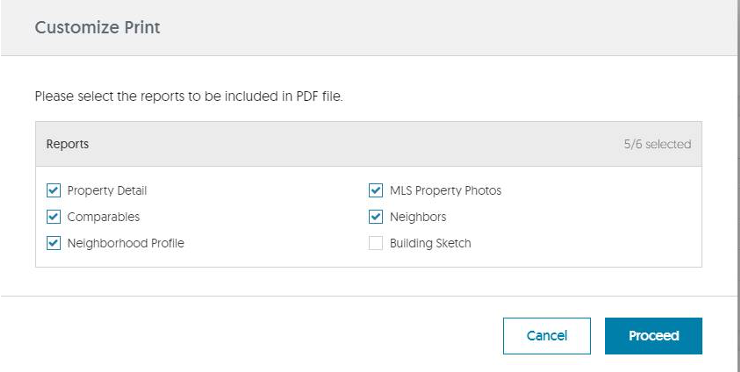Cancel the Customize Print dialog
Image resolution: width=740 pixels, height=372 pixels.
pos(547,336)
